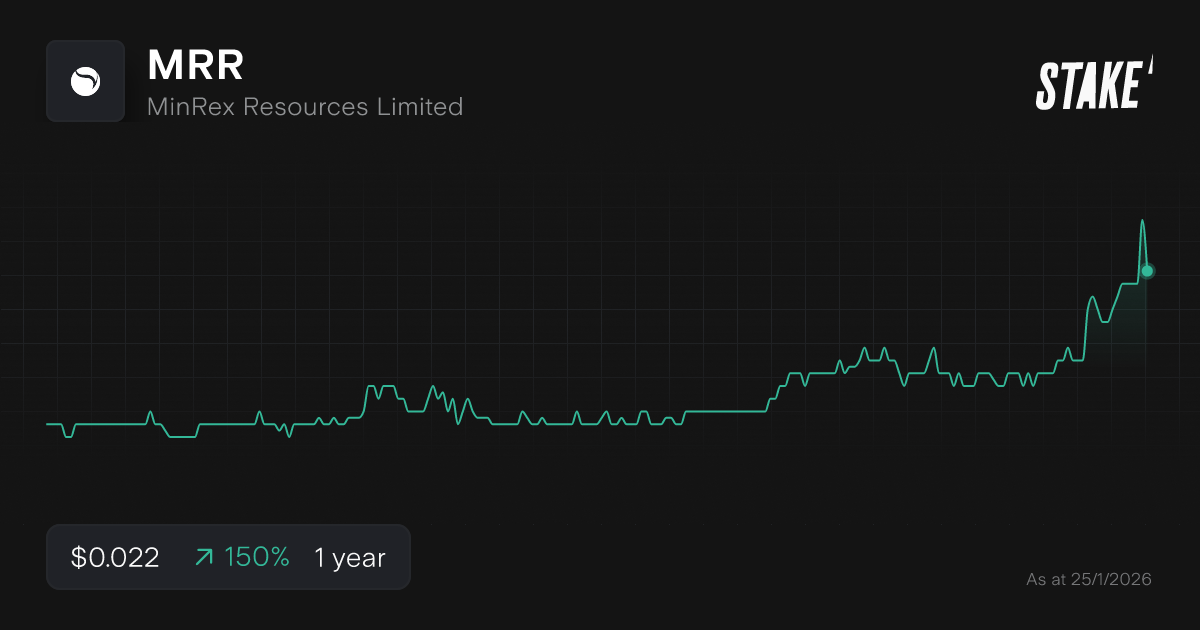Click the circular emblem inside the MRR logo
The image size is (1200, 630).
click(85, 80)
